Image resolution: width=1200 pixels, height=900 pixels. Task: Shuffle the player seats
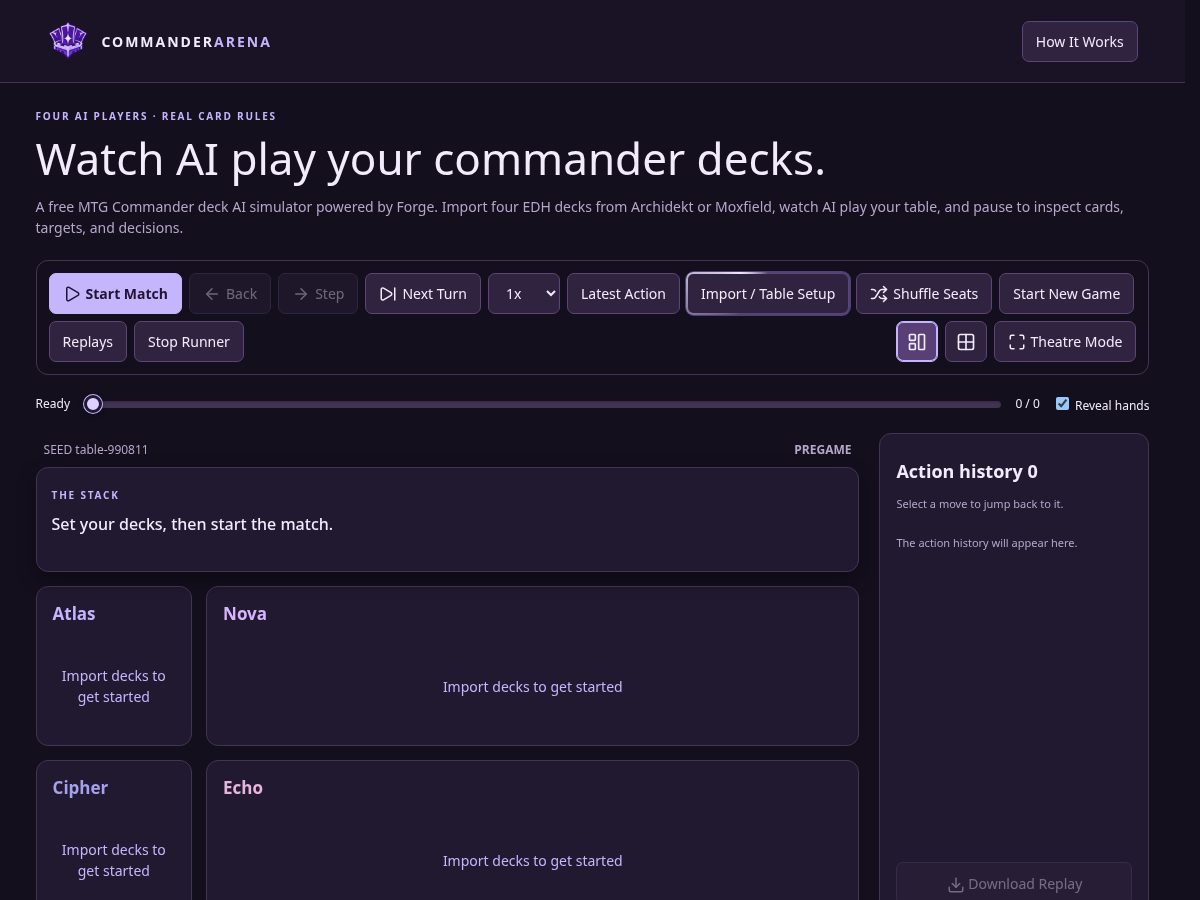pos(924,294)
